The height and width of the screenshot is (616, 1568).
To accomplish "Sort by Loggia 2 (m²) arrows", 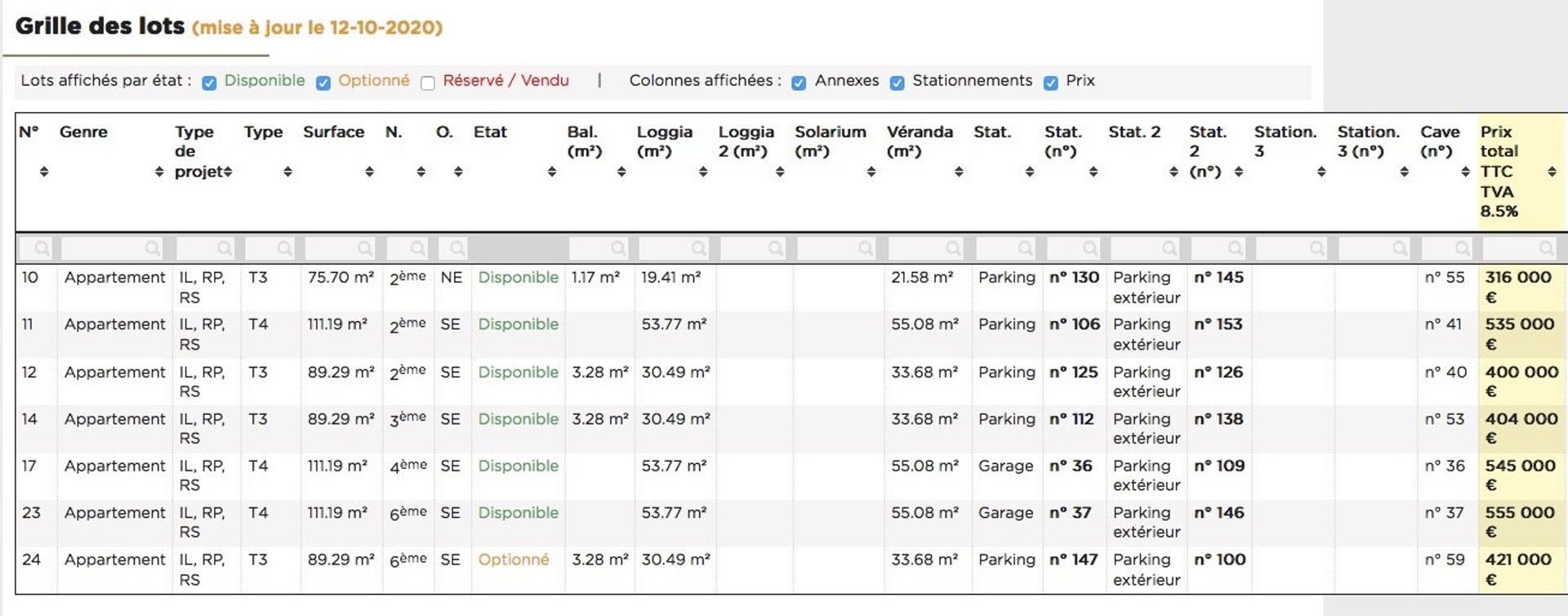I will point(780,172).
